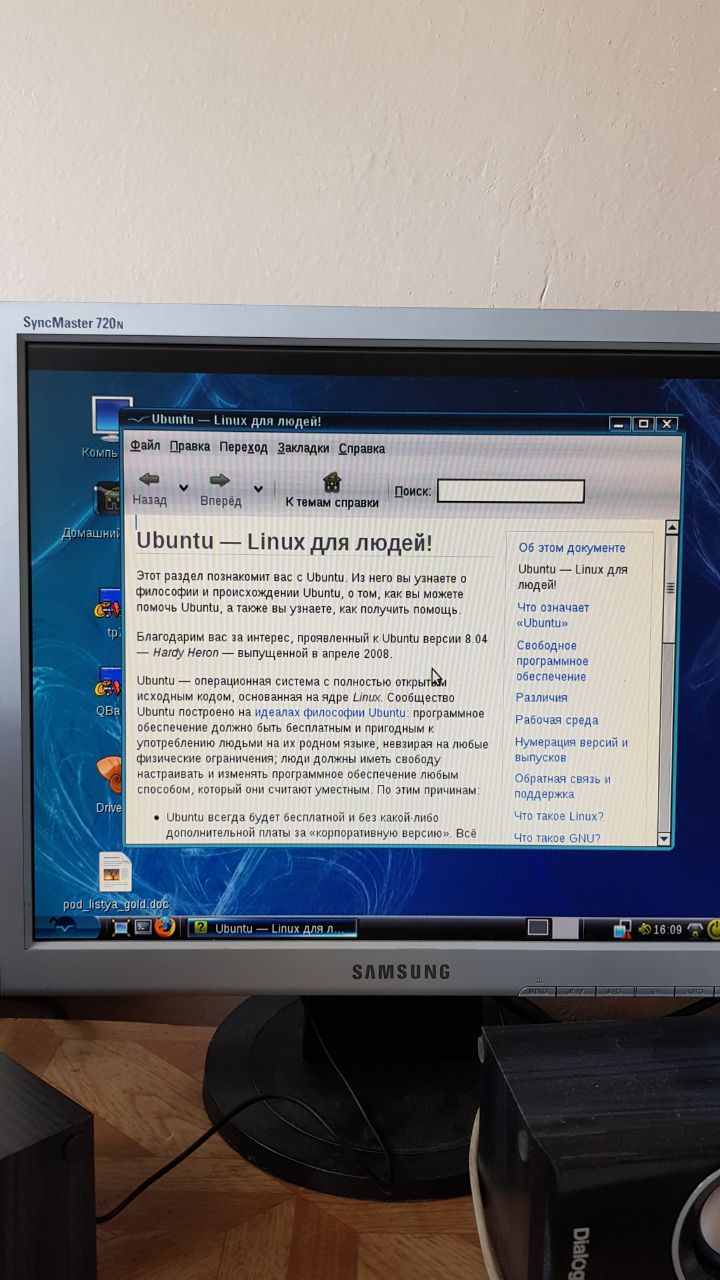The image size is (720, 1280).
Task: Open the help window menu icon in titlebar
Action: click(139, 421)
